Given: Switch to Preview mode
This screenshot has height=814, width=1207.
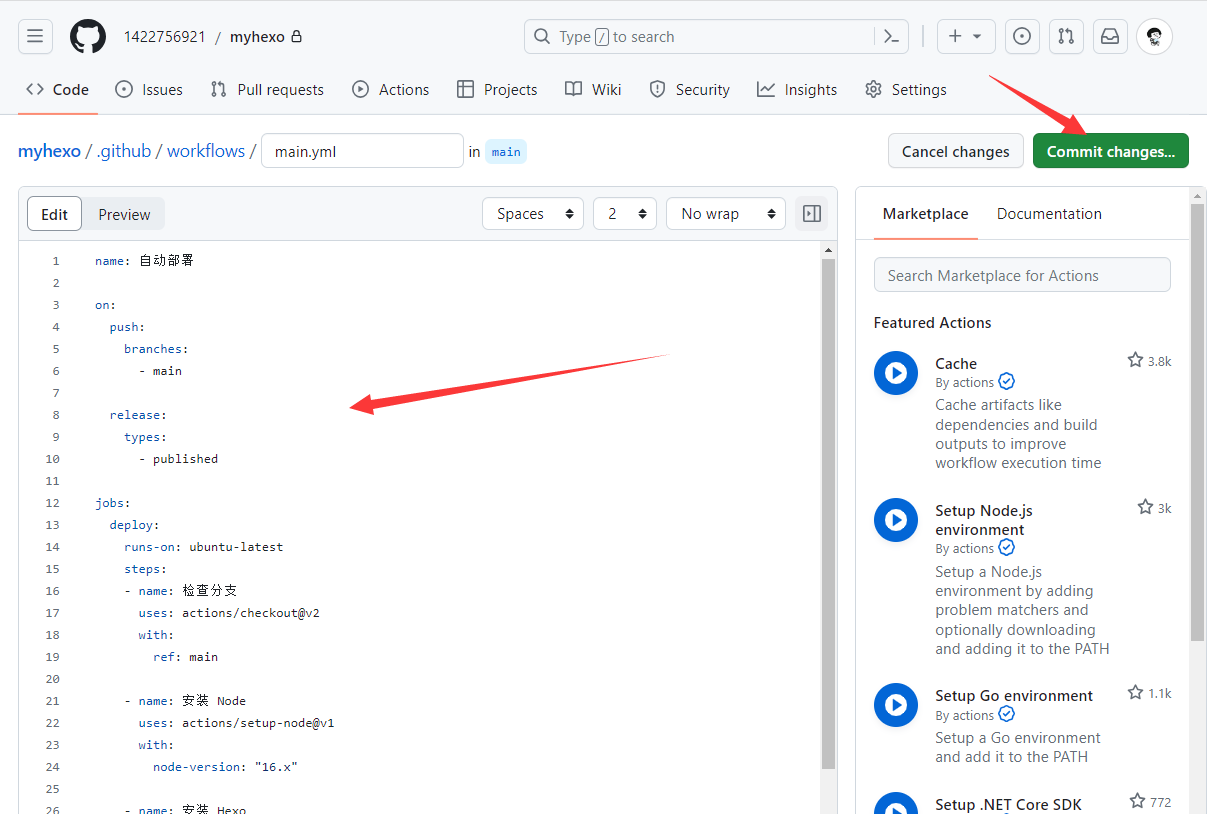Looking at the screenshot, I should pyautogui.click(x=124, y=214).
